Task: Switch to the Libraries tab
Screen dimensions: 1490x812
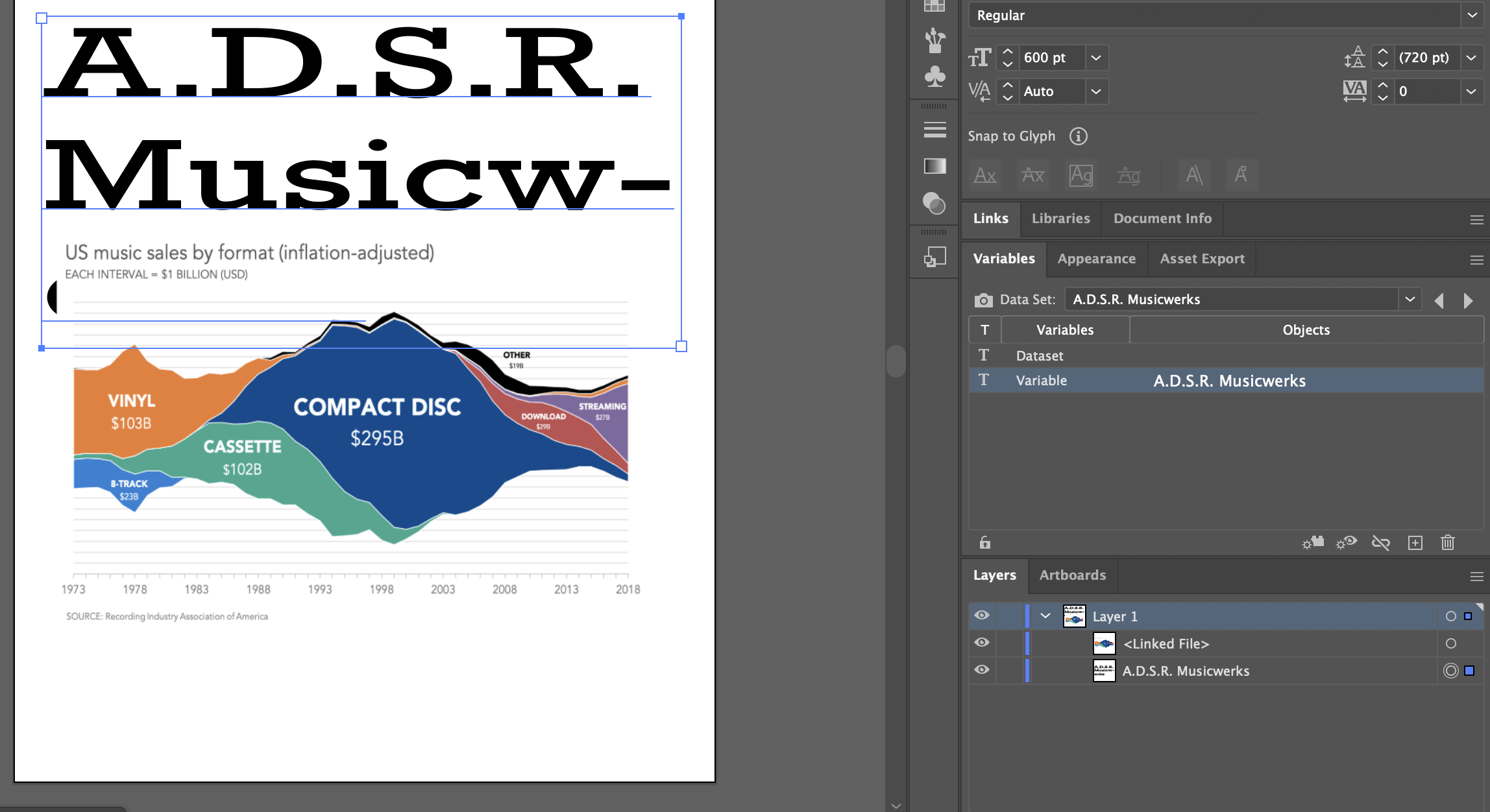Action: coord(1060,219)
